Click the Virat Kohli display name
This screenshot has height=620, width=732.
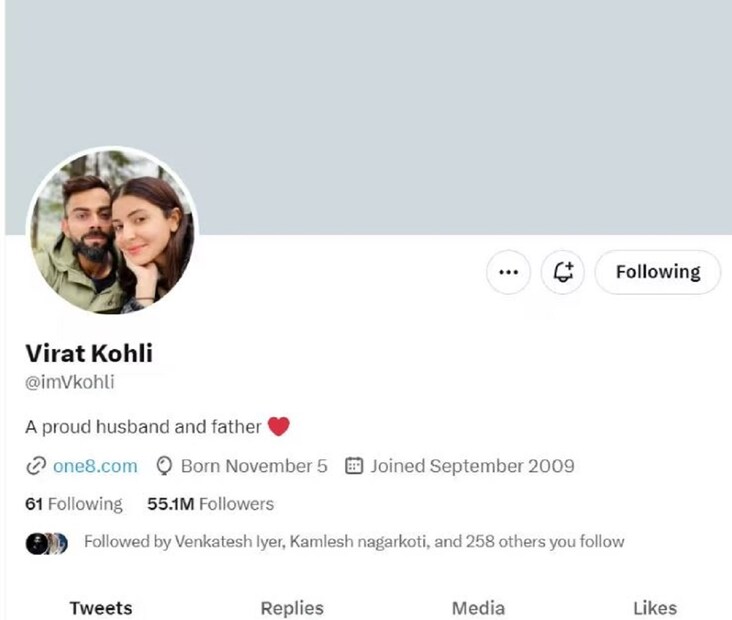tap(88, 353)
